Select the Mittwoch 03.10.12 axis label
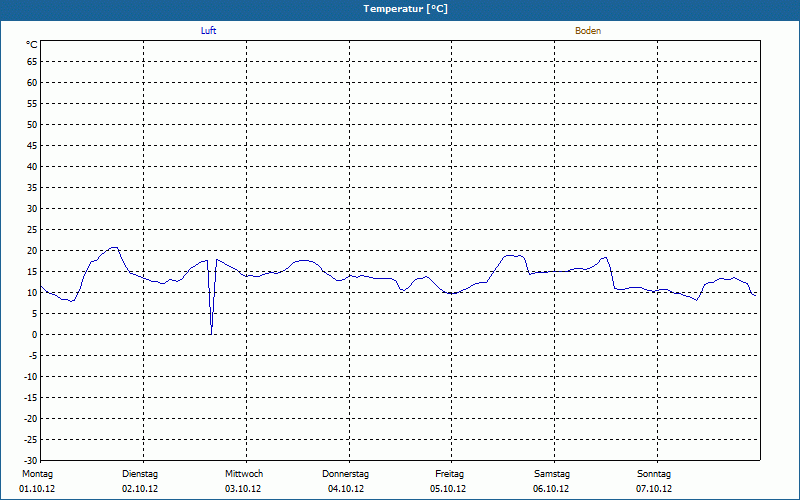Image resolution: width=800 pixels, height=500 pixels. point(243,481)
